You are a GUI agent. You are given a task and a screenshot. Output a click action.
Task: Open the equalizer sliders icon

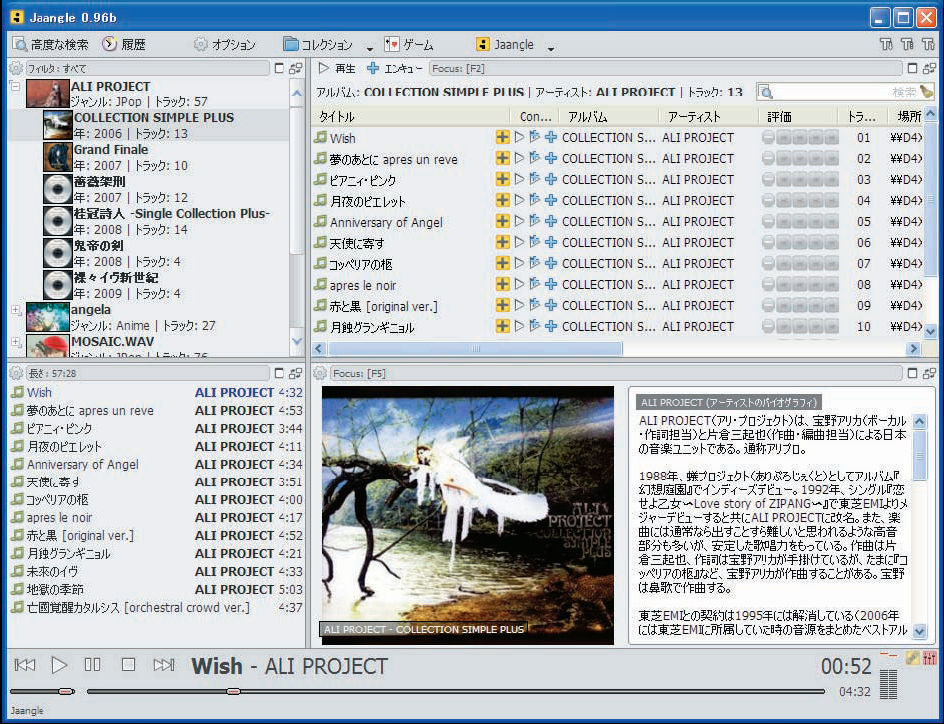coord(930,658)
